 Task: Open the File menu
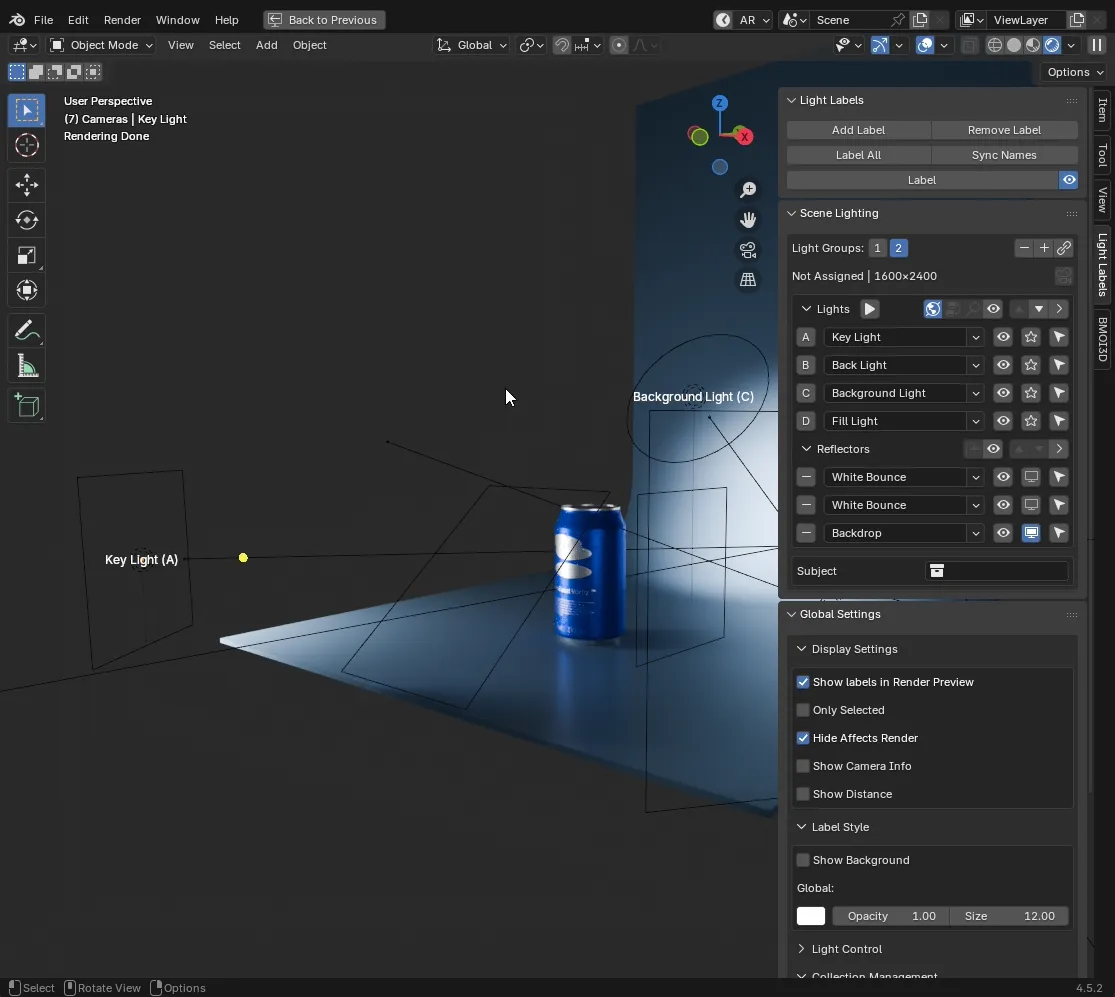tap(43, 20)
